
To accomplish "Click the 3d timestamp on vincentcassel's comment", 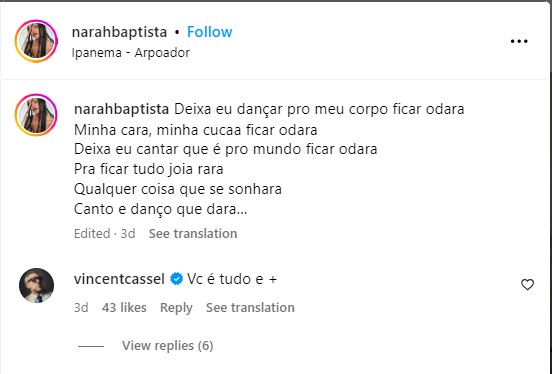I will pyautogui.click(x=81, y=307).
